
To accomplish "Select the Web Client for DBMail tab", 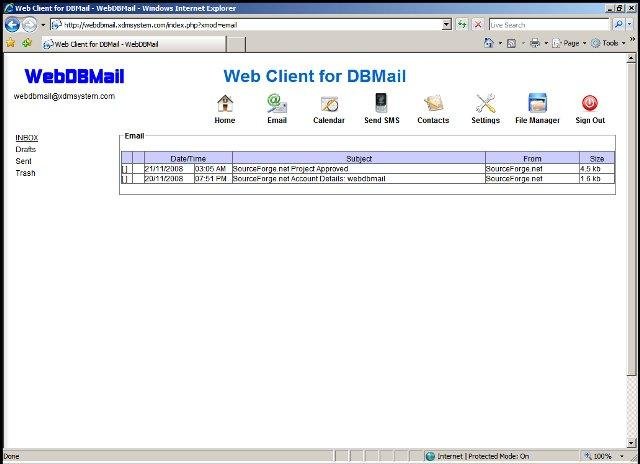I will point(133,44).
